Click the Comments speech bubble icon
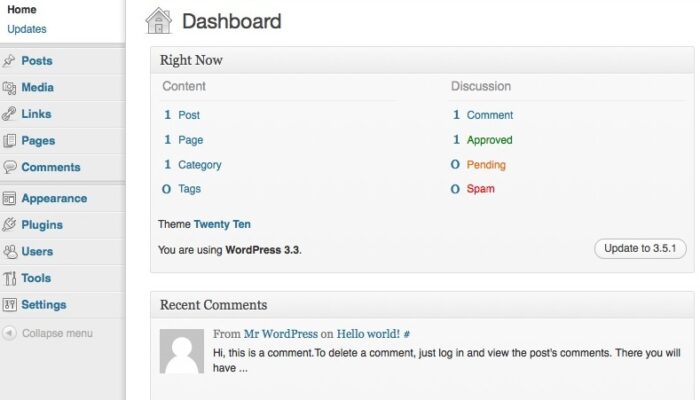This screenshot has width=700, height=400. (9, 167)
